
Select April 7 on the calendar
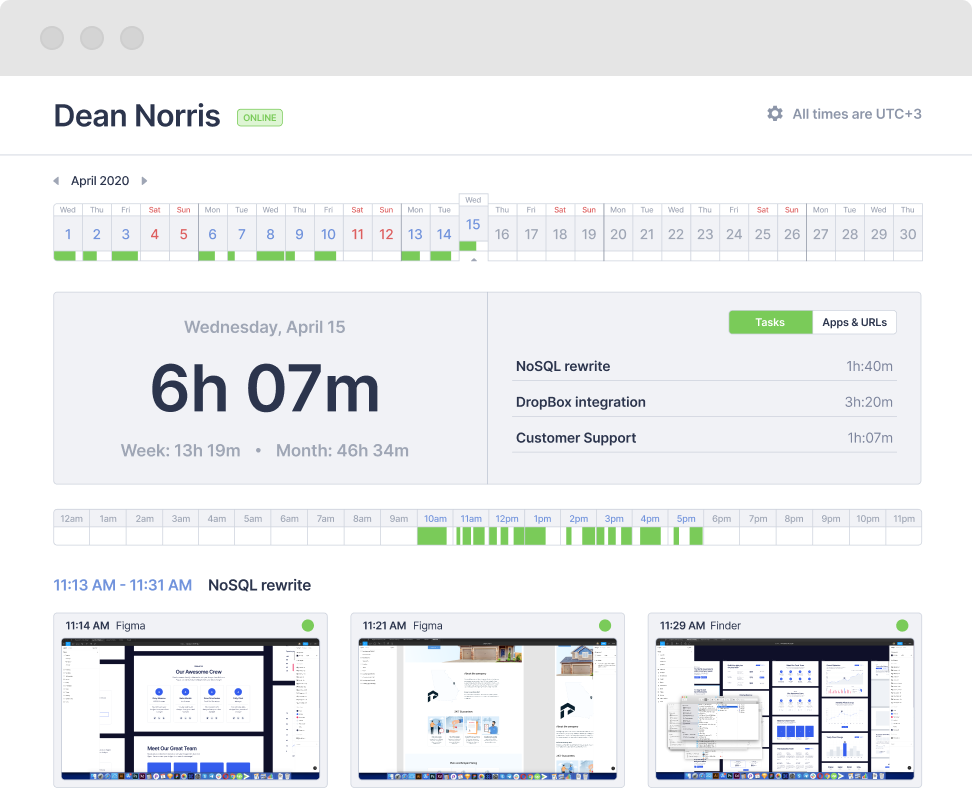point(241,233)
